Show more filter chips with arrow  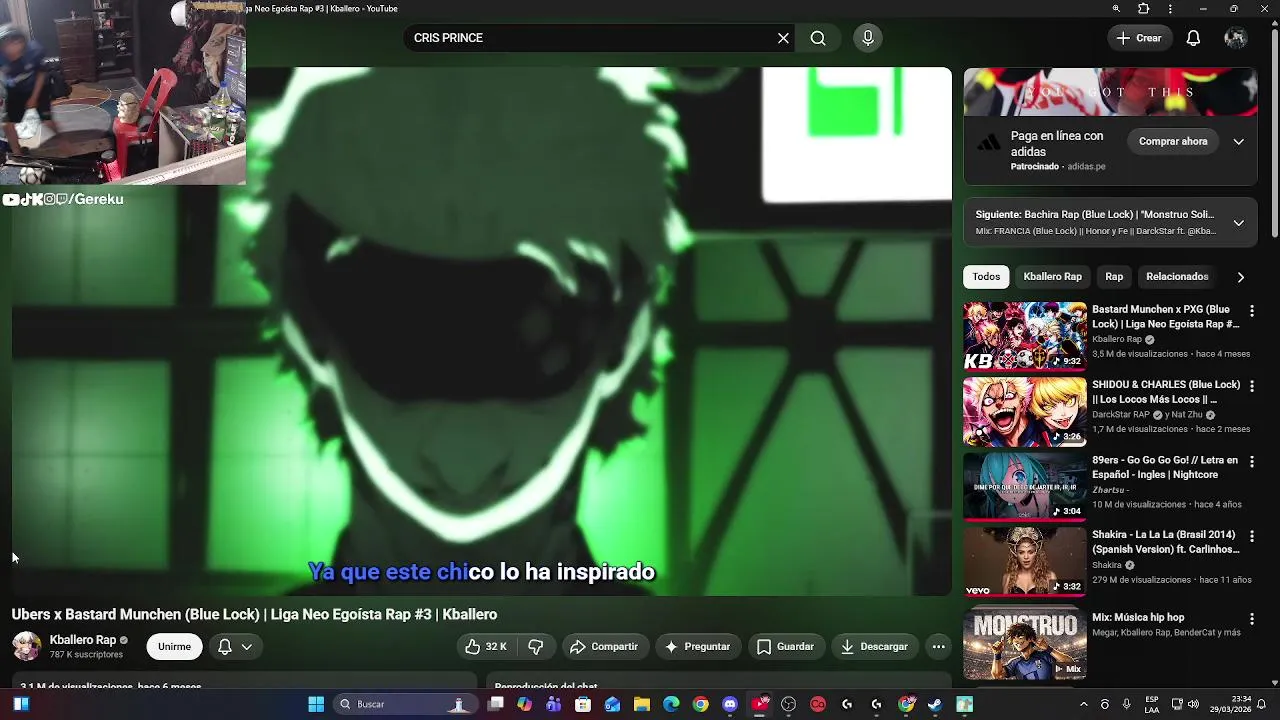(1240, 277)
